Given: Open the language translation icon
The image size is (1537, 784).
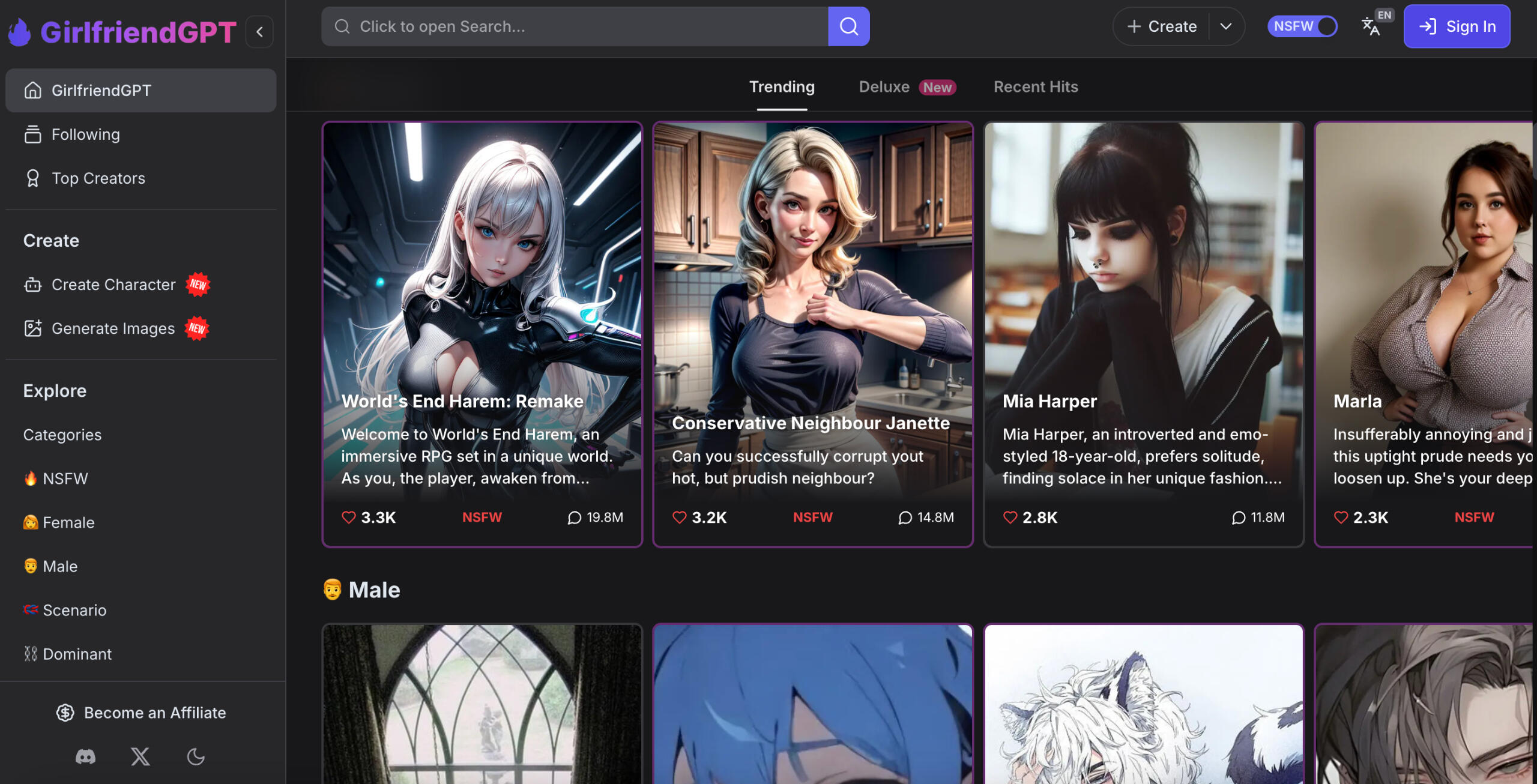Looking at the screenshot, I should click(x=1371, y=26).
